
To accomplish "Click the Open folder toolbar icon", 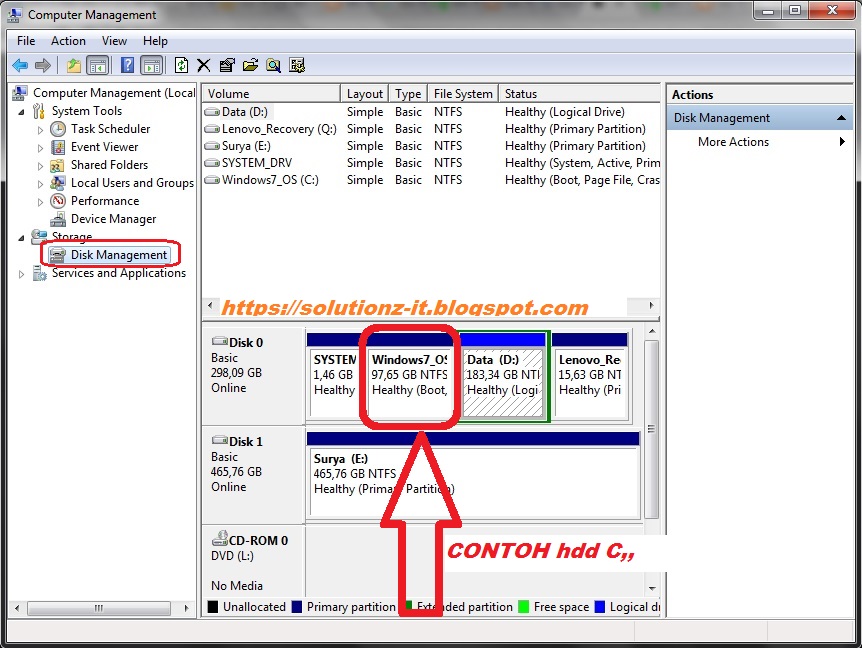I will [x=250, y=65].
